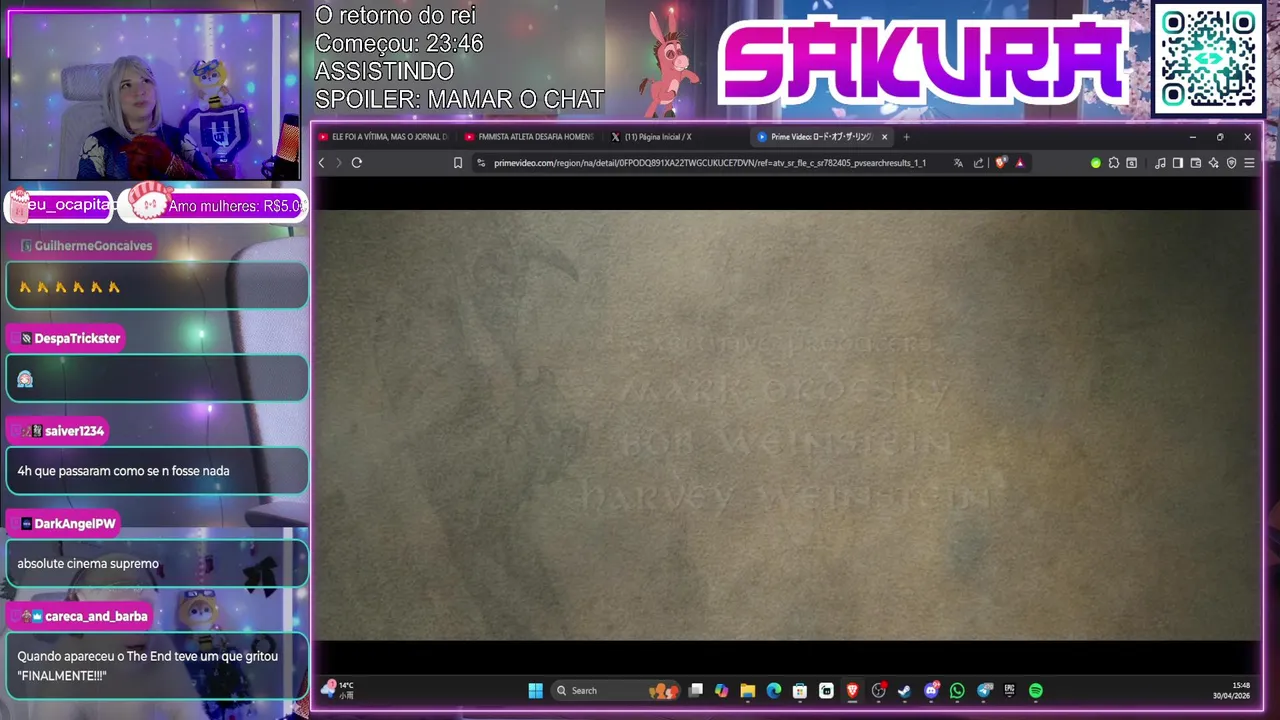Open the browser extensions puzzle icon
1280x720 pixels.
[x=1114, y=163]
